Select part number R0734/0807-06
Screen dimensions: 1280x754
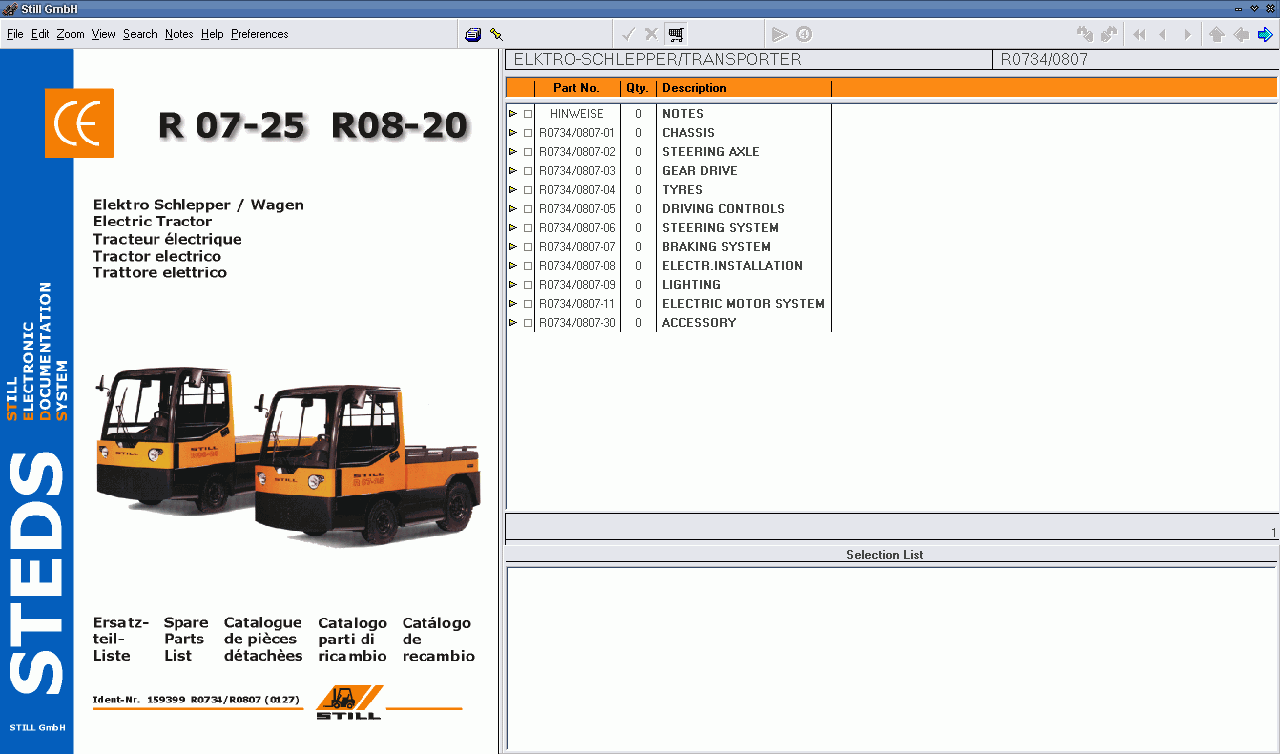pos(577,228)
